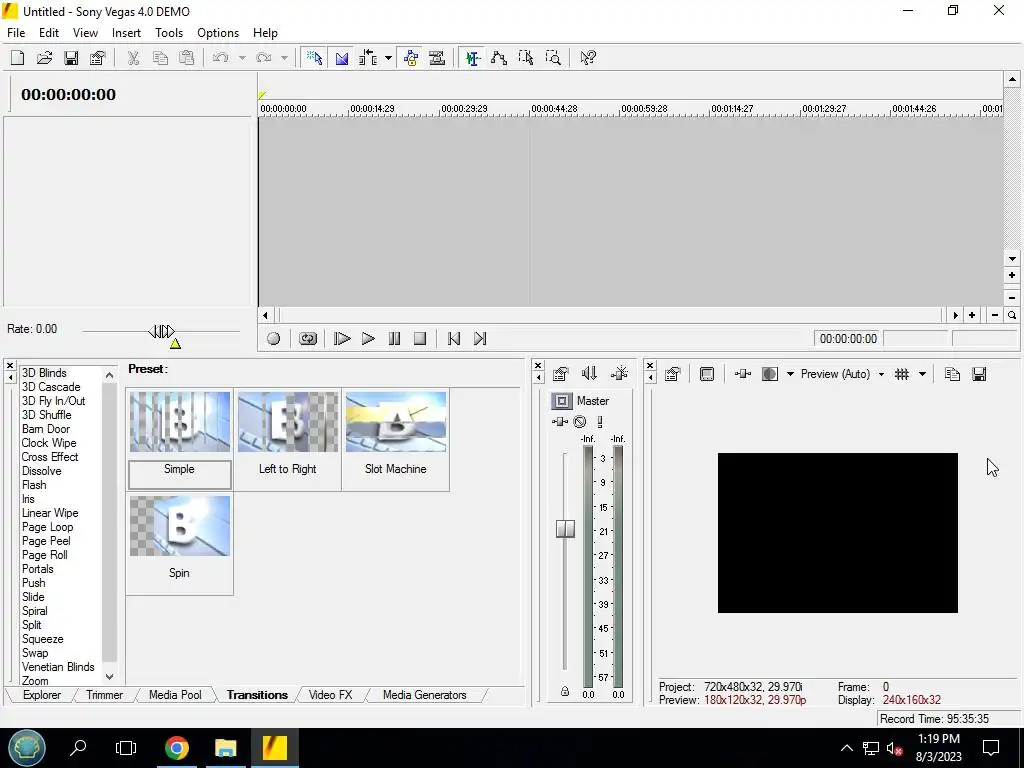Toggle Automatic Crossfades button

pos(342,58)
